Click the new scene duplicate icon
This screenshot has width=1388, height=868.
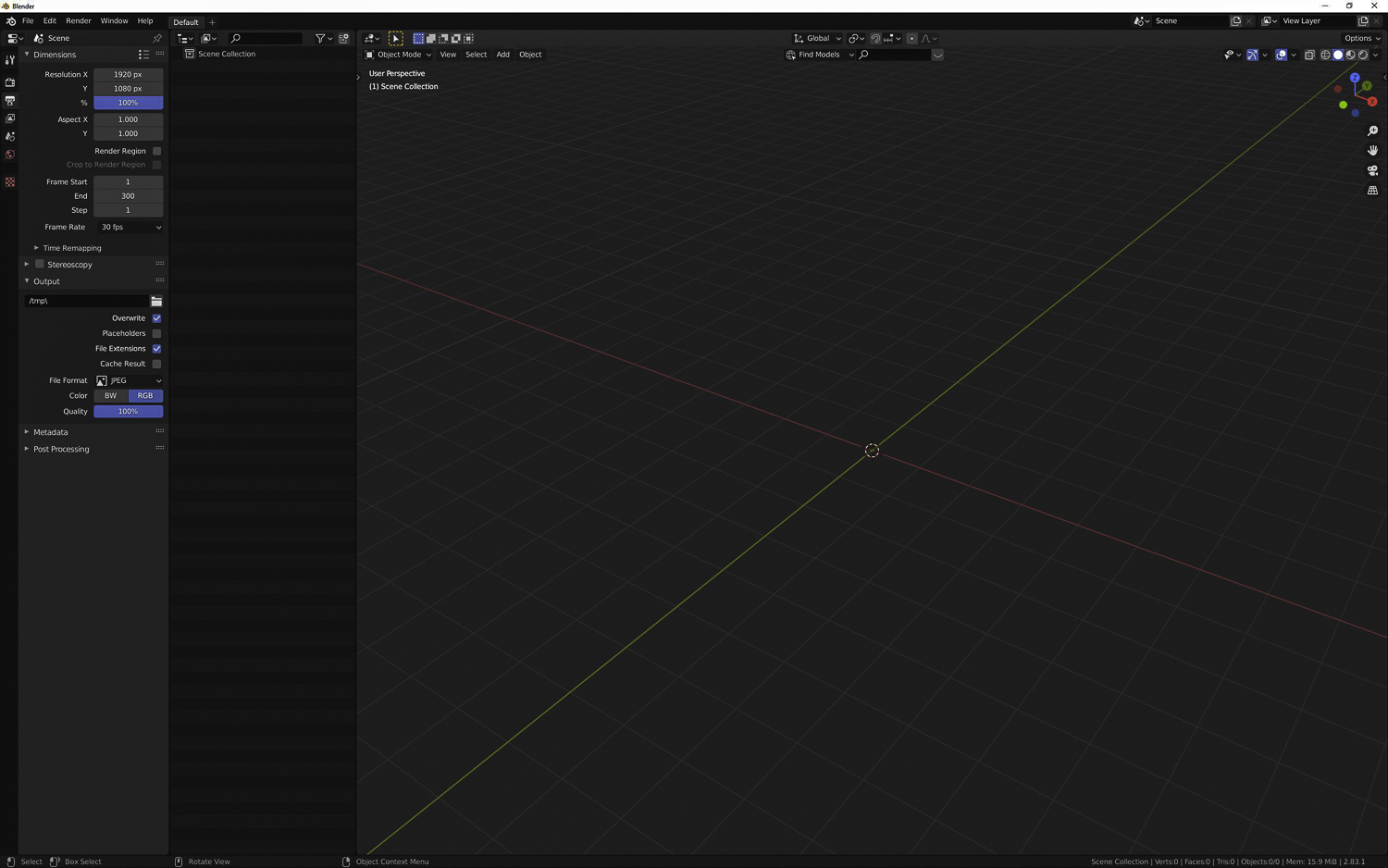tap(1235, 20)
